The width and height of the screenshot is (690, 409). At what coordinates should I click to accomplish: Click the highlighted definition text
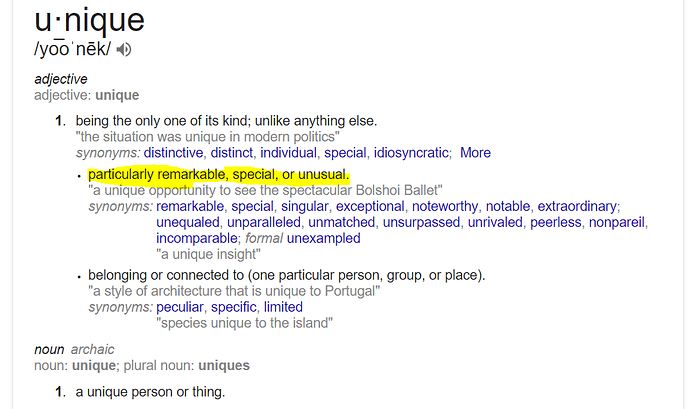coord(217,175)
